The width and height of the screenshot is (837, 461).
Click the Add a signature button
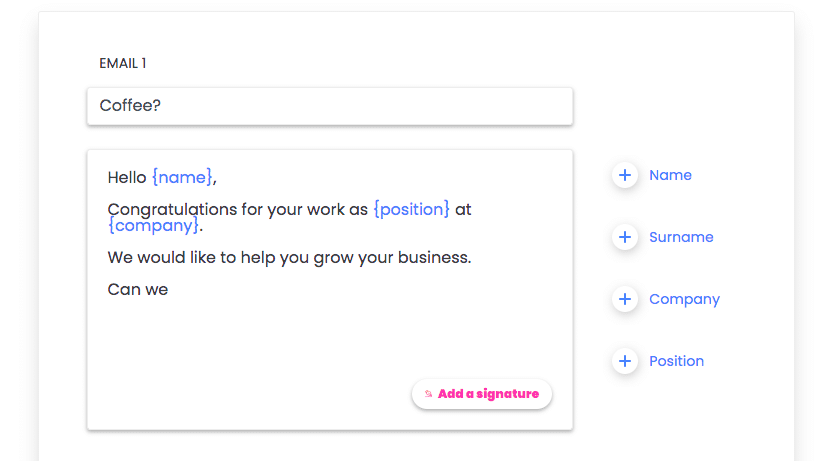[481, 394]
